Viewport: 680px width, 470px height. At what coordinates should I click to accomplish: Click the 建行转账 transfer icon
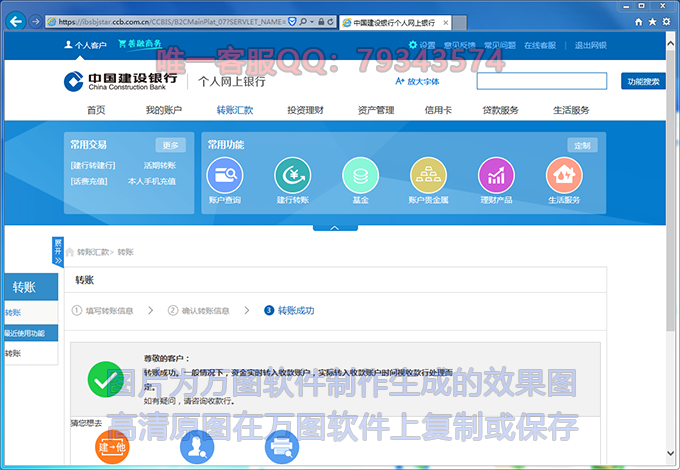(292, 176)
